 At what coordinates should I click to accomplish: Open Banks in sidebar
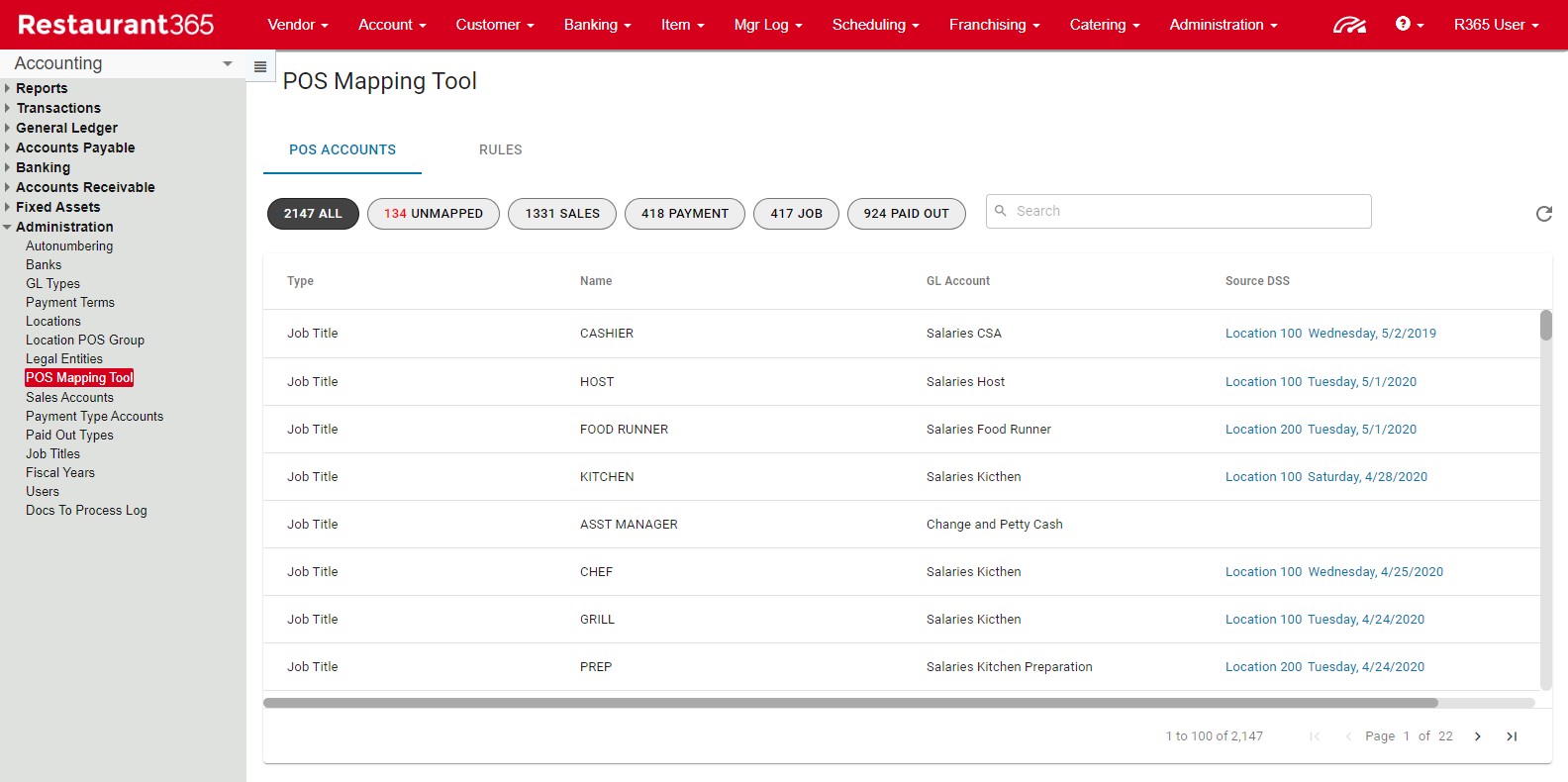coord(44,265)
